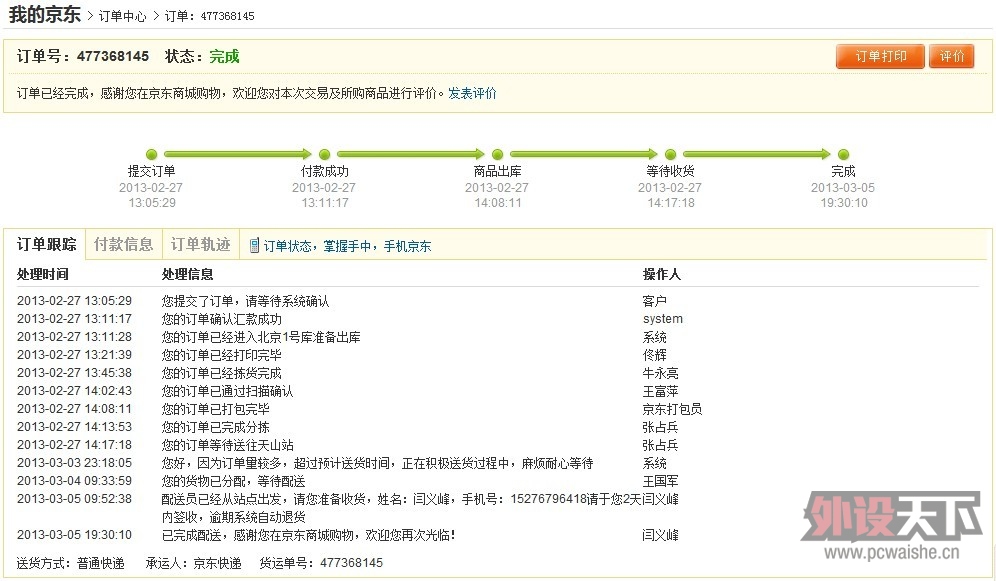Click time 13:05:29 under 提交订单 step
This screenshot has height=581, width=996.
pos(152,203)
